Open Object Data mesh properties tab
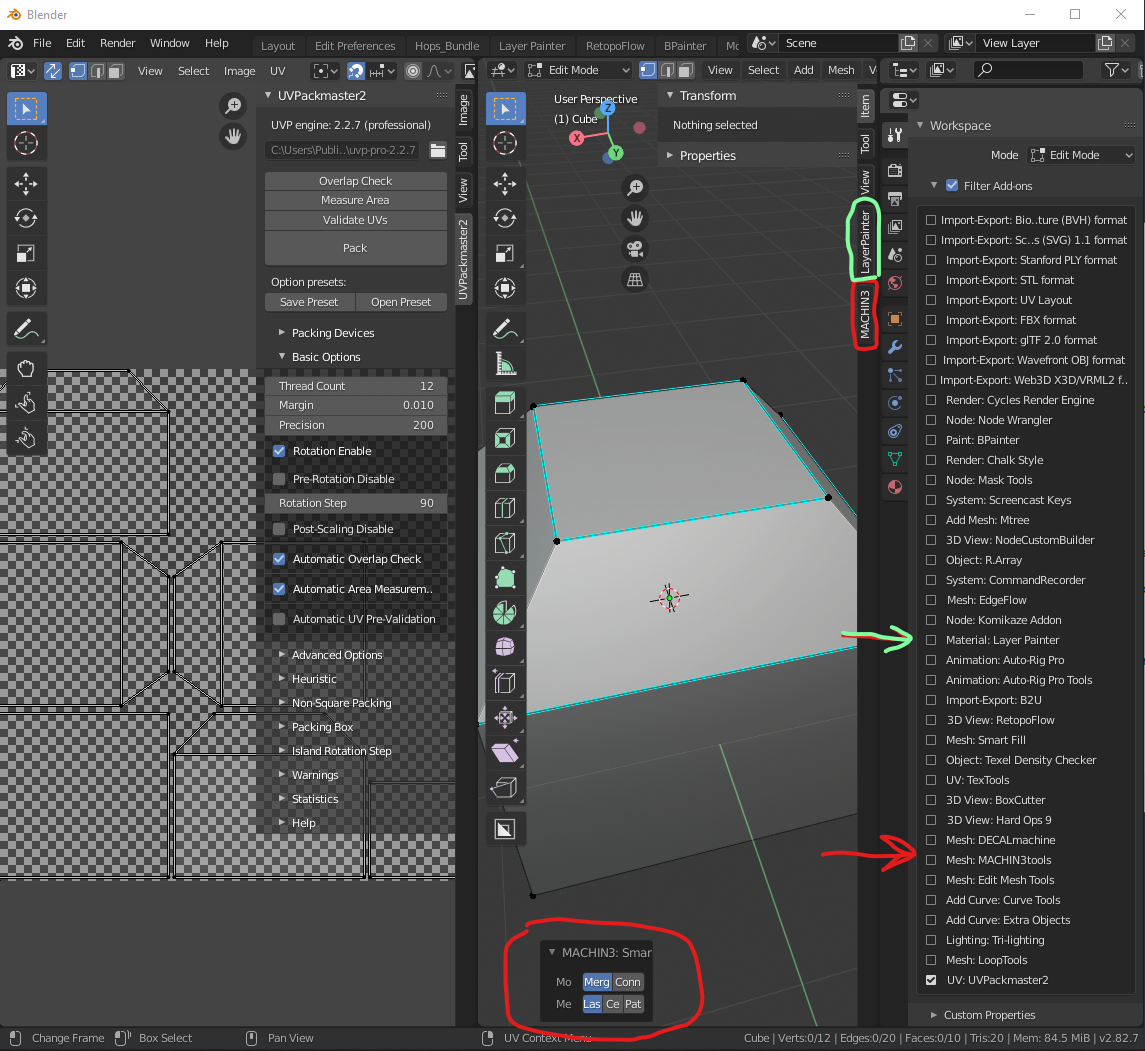 click(x=895, y=459)
